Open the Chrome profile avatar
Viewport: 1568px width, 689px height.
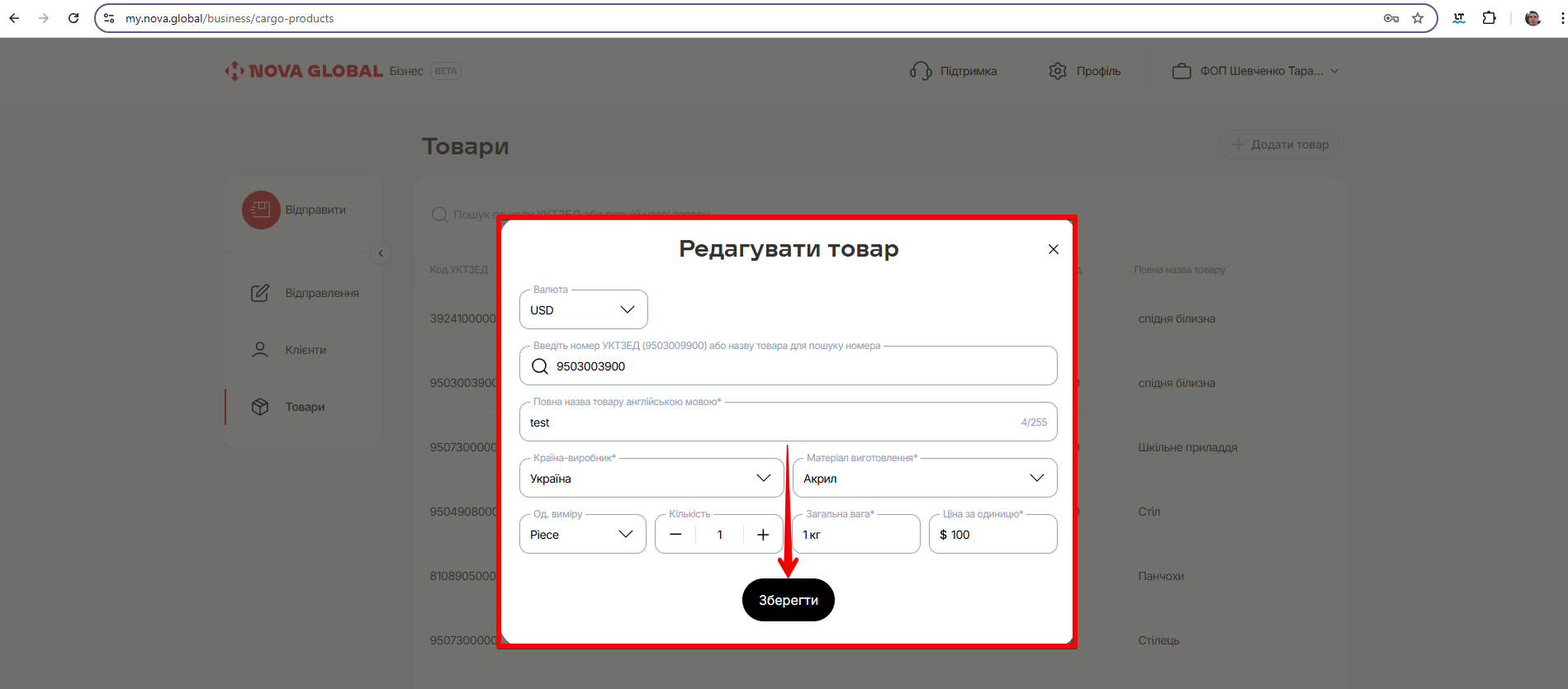point(1532,18)
